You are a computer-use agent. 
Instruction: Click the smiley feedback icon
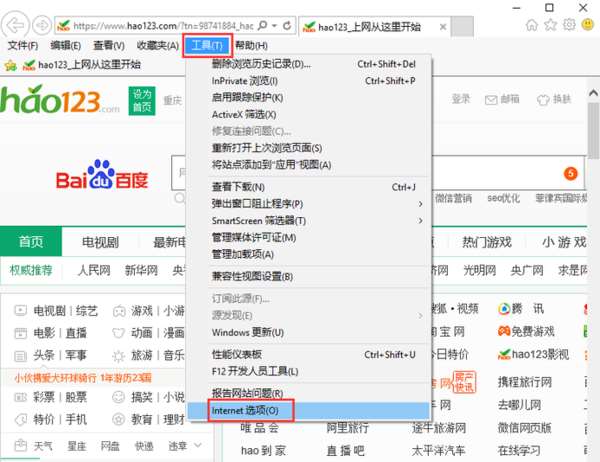point(588,25)
